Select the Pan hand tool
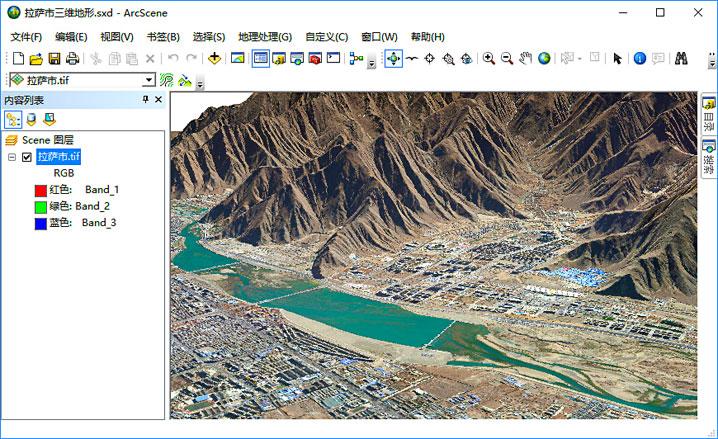 (525, 59)
